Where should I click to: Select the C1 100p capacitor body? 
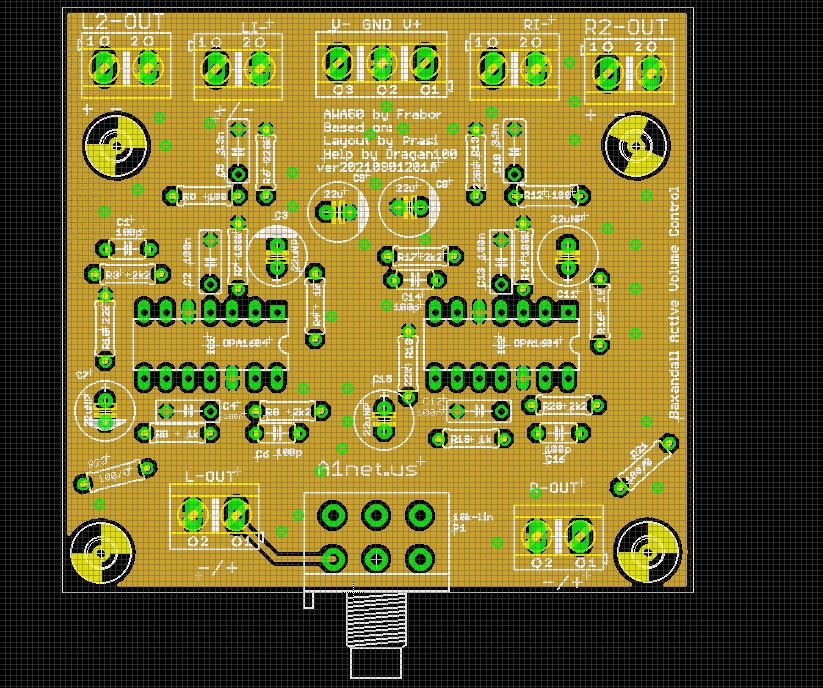point(128,248)
